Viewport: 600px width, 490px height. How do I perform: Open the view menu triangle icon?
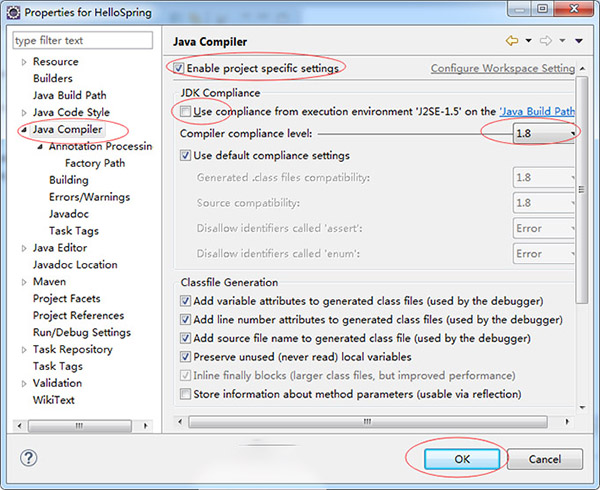pos(578,42)
